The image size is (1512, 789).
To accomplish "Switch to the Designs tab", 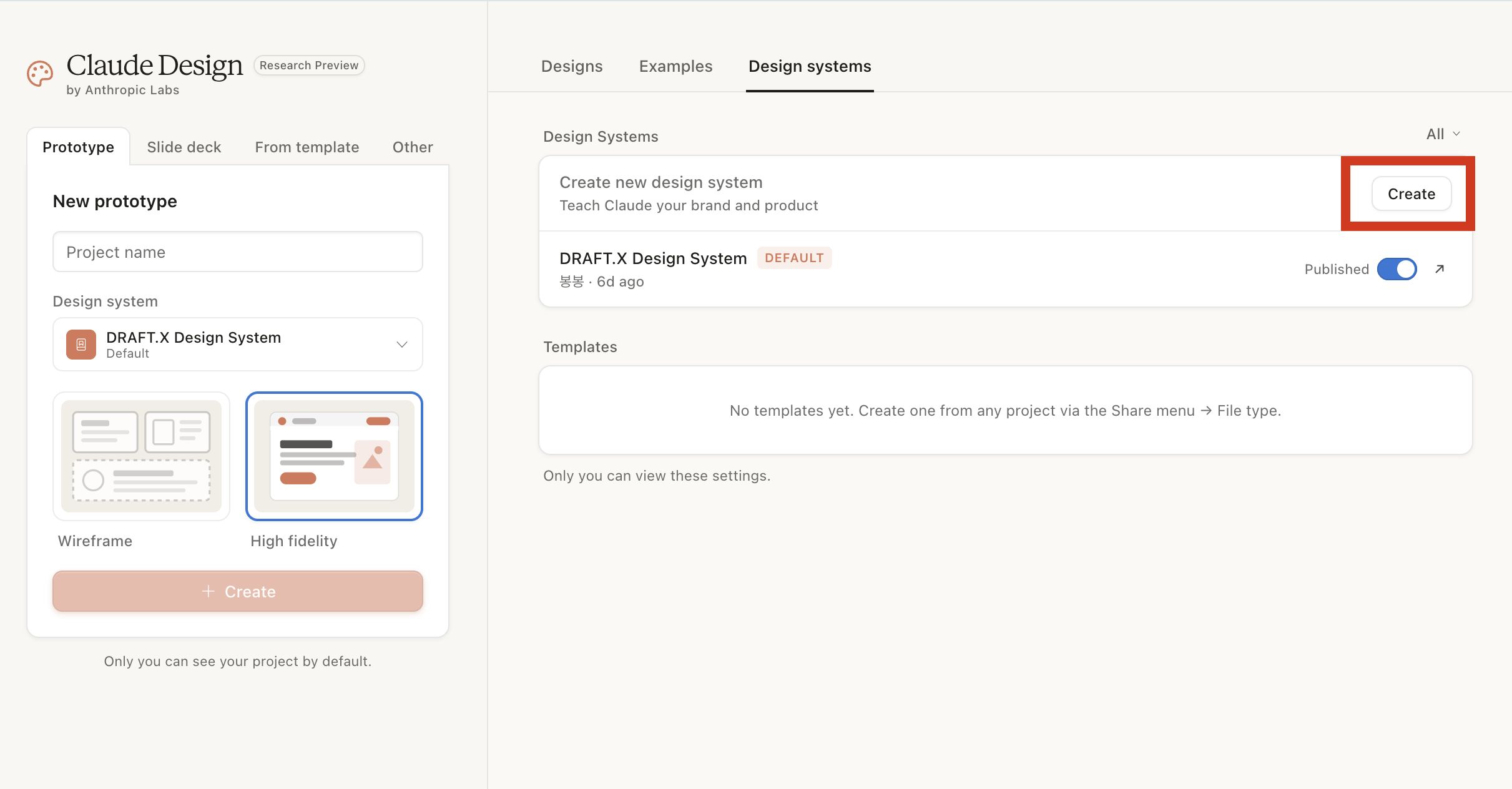I will [x=572, y=66].
